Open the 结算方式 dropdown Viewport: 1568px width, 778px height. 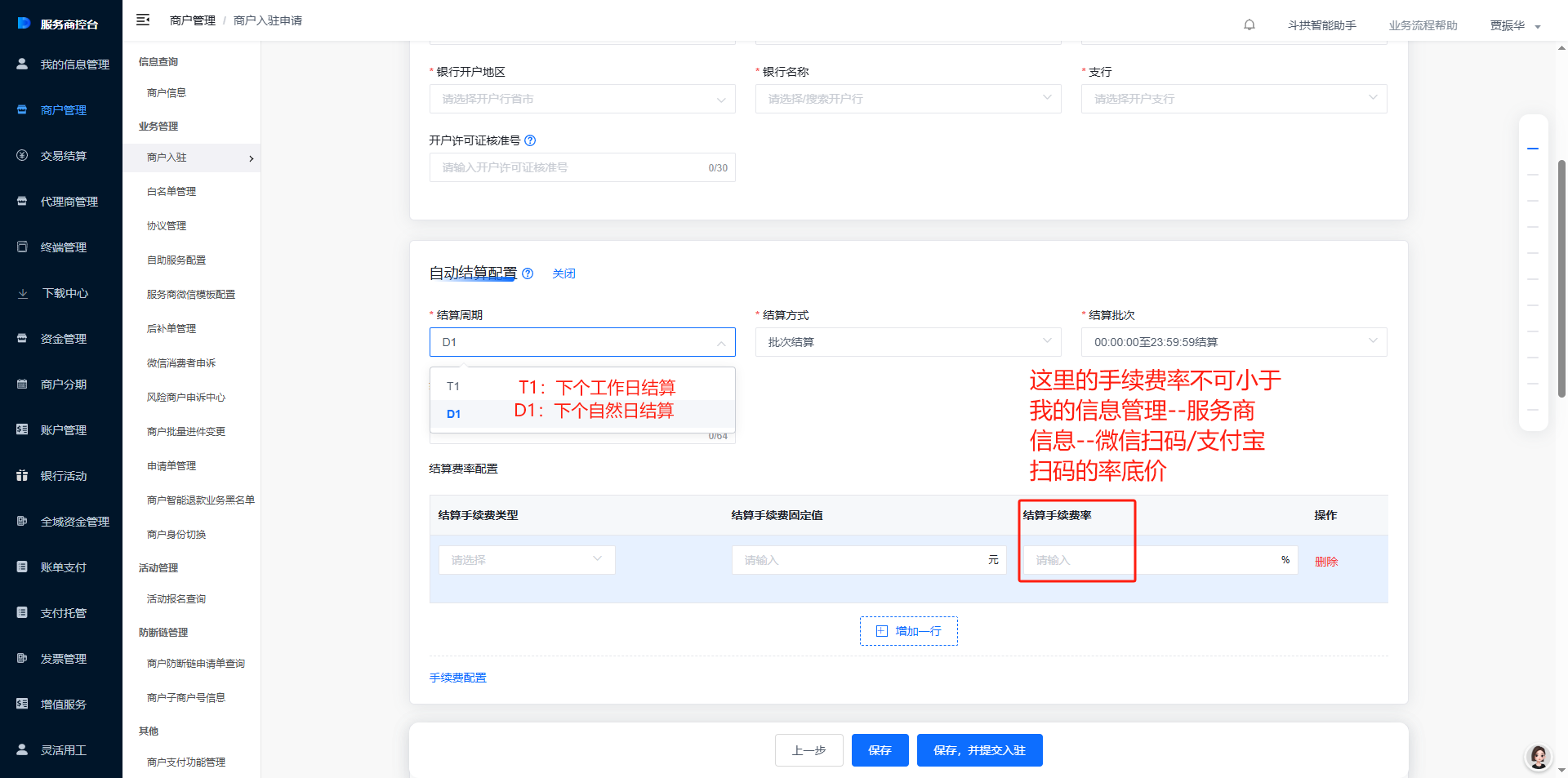tap(907, 342)
